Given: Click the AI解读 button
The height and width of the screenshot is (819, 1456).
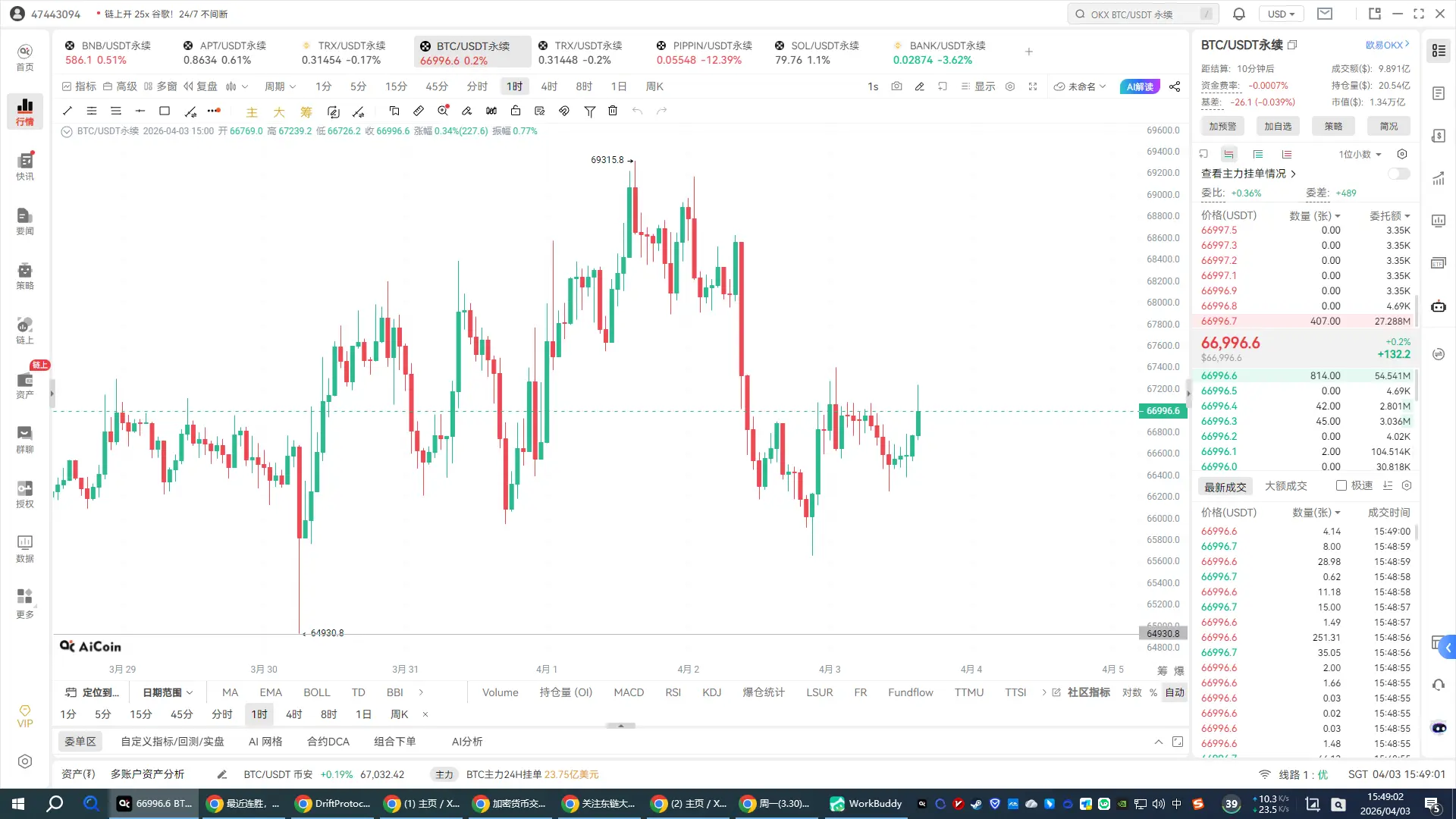Looking at the screenshot, I should 1139,86.
